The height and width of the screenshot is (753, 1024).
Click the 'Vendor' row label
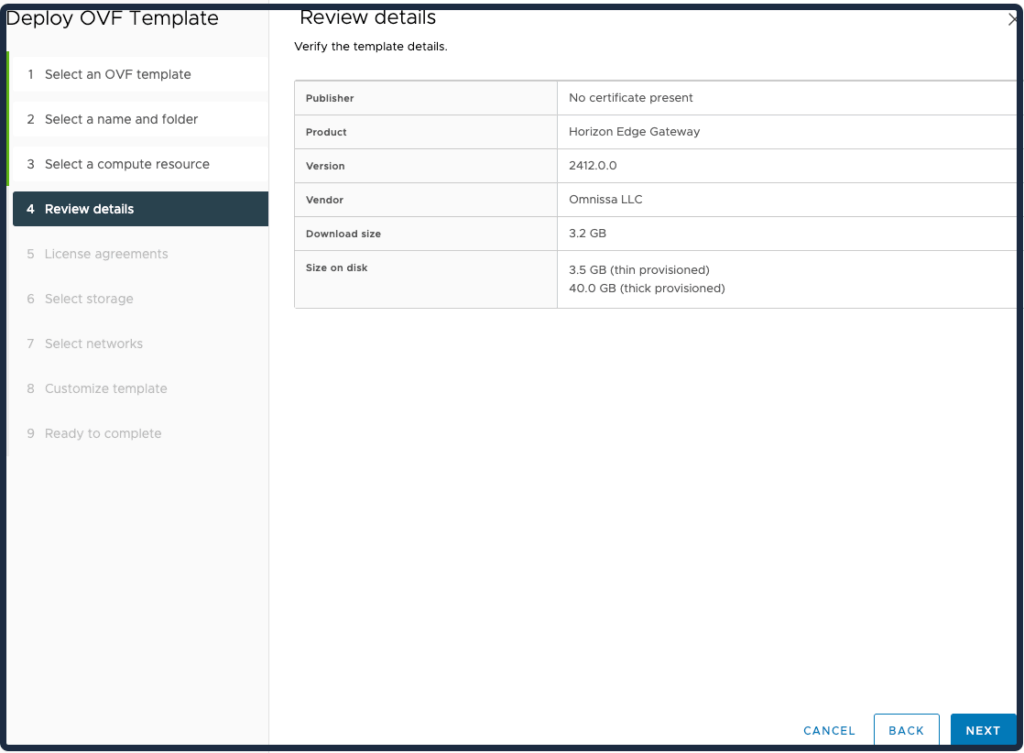(x=325, y=200)
